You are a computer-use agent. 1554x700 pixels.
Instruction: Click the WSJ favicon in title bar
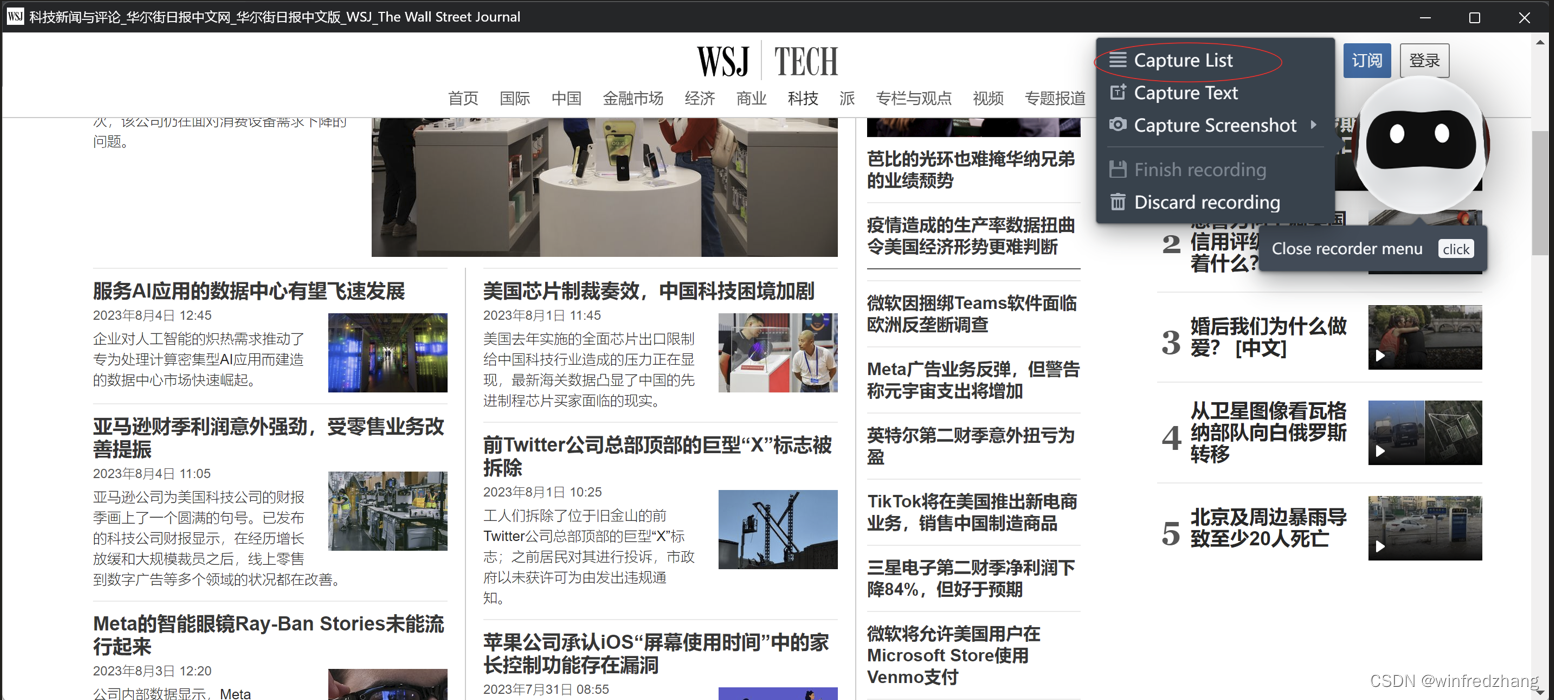tap(15, 17)
